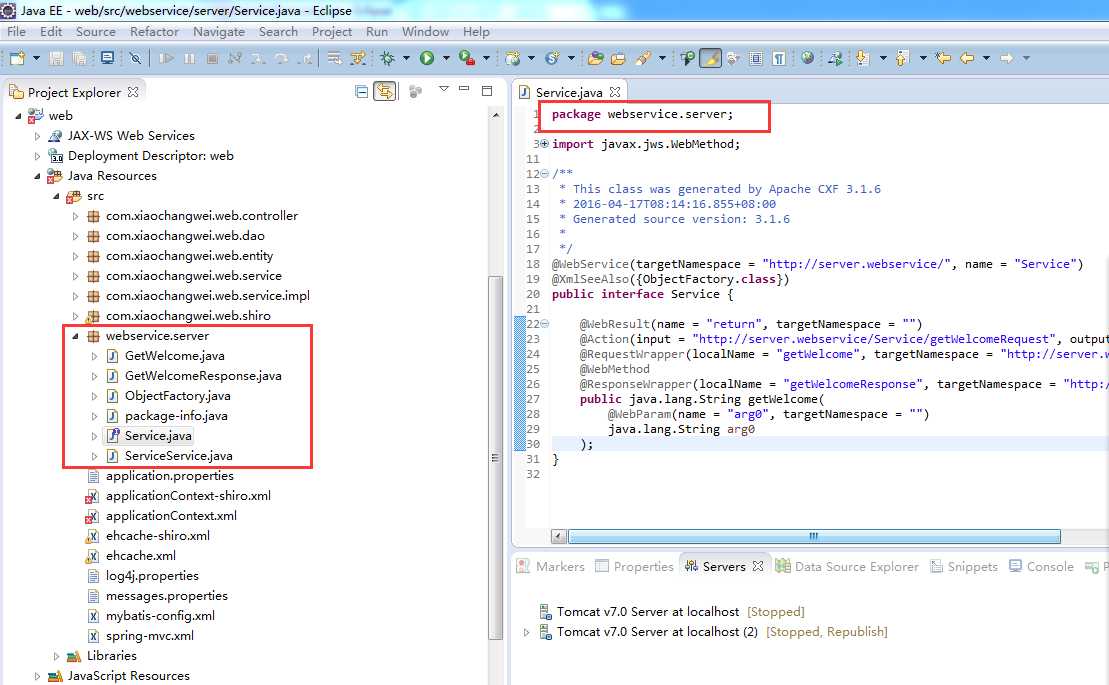1109x685 pixels.
Task: Click the Previous Annotation icon
Action: [x=902, y=58]
